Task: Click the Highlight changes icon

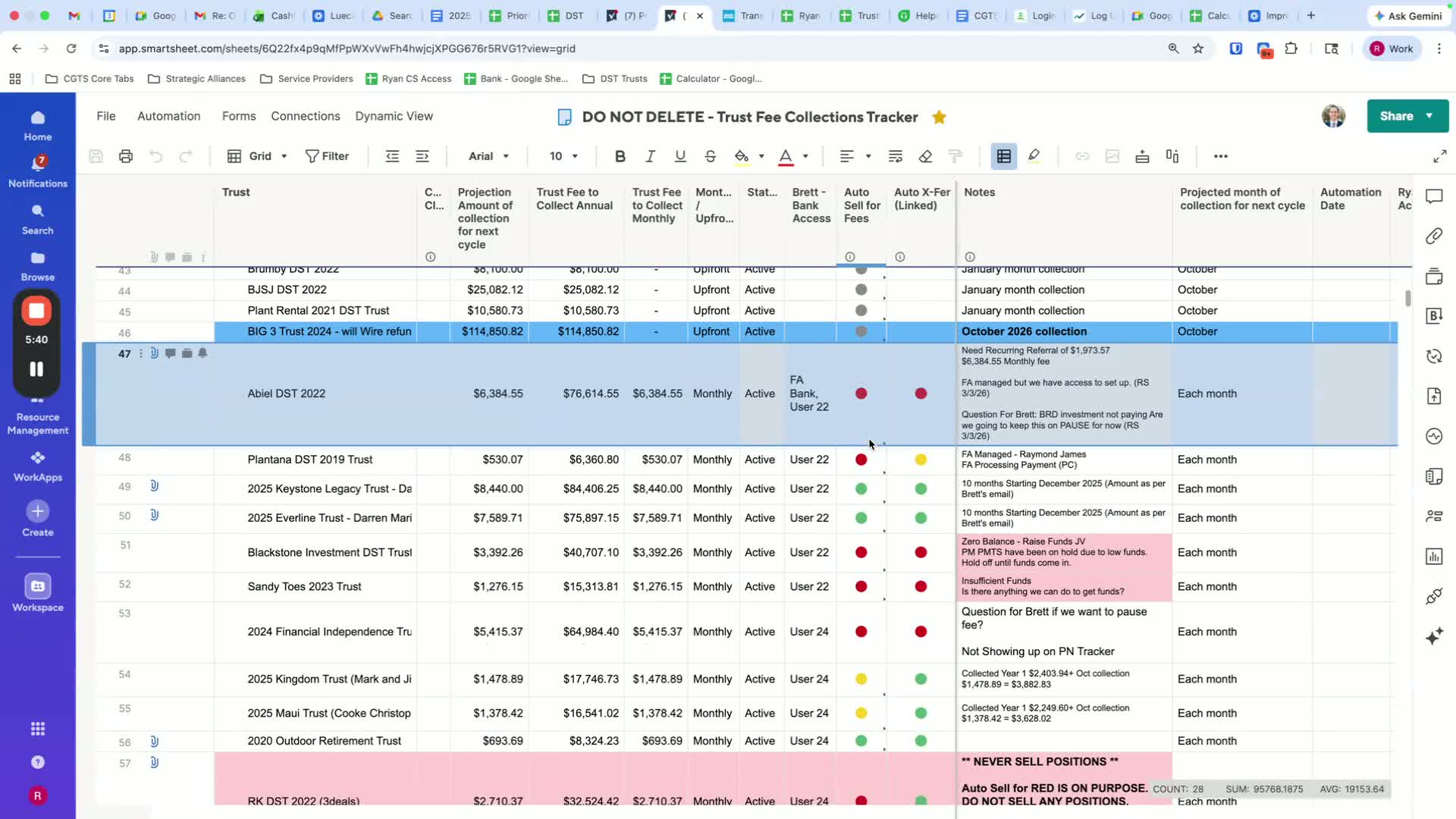Action: tap(1034, 156)
